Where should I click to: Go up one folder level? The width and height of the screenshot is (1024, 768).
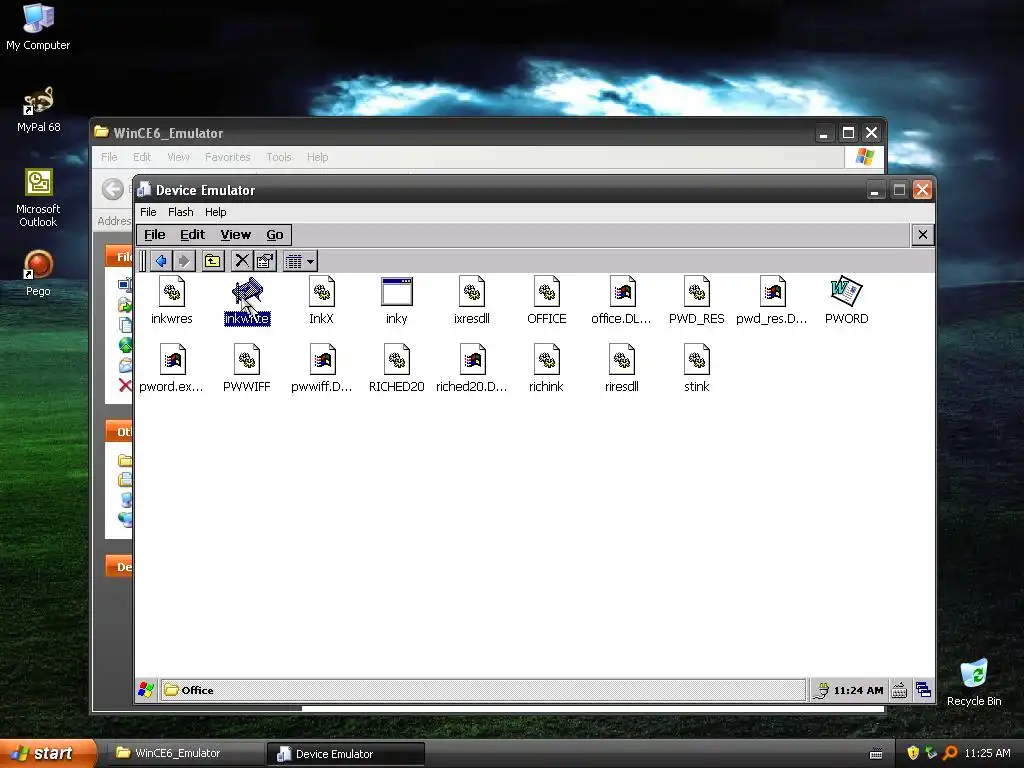tap(213, 261)
